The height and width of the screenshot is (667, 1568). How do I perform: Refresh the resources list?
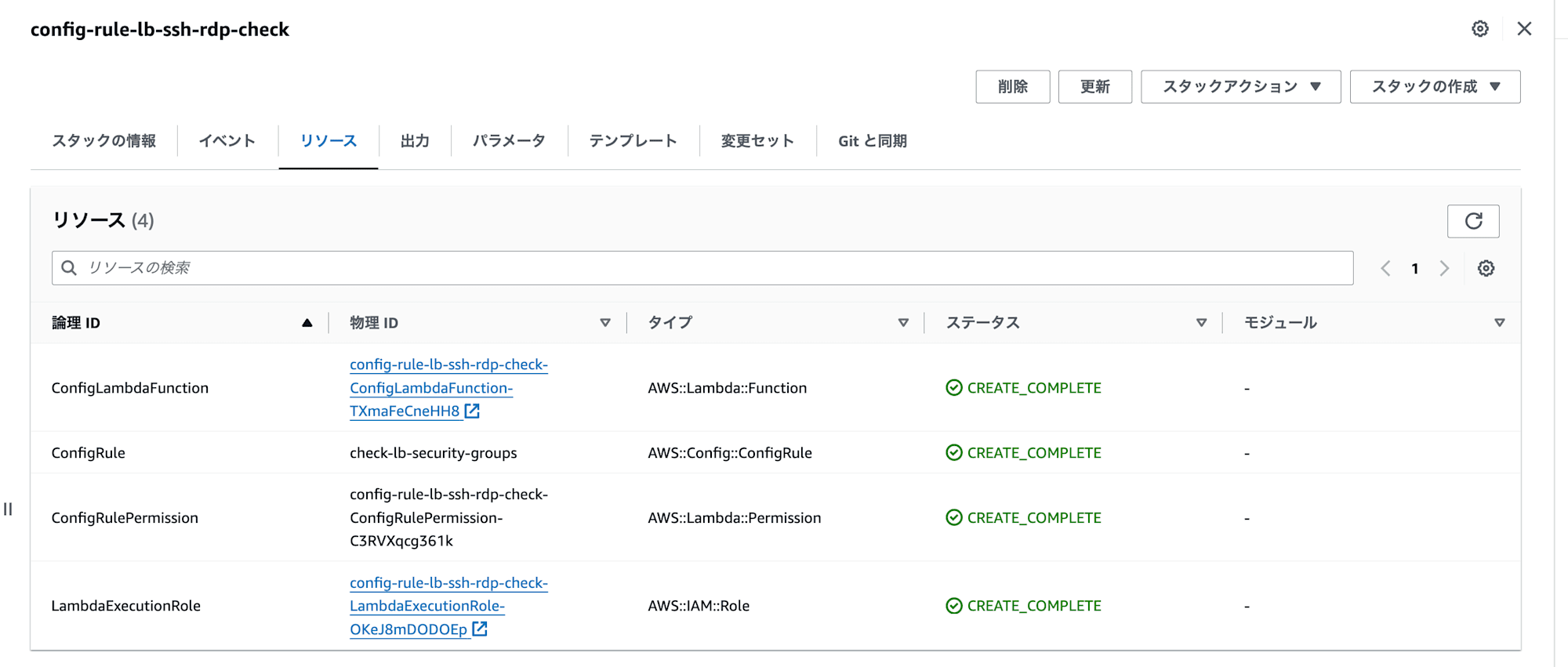click(x=1473, y=221)
